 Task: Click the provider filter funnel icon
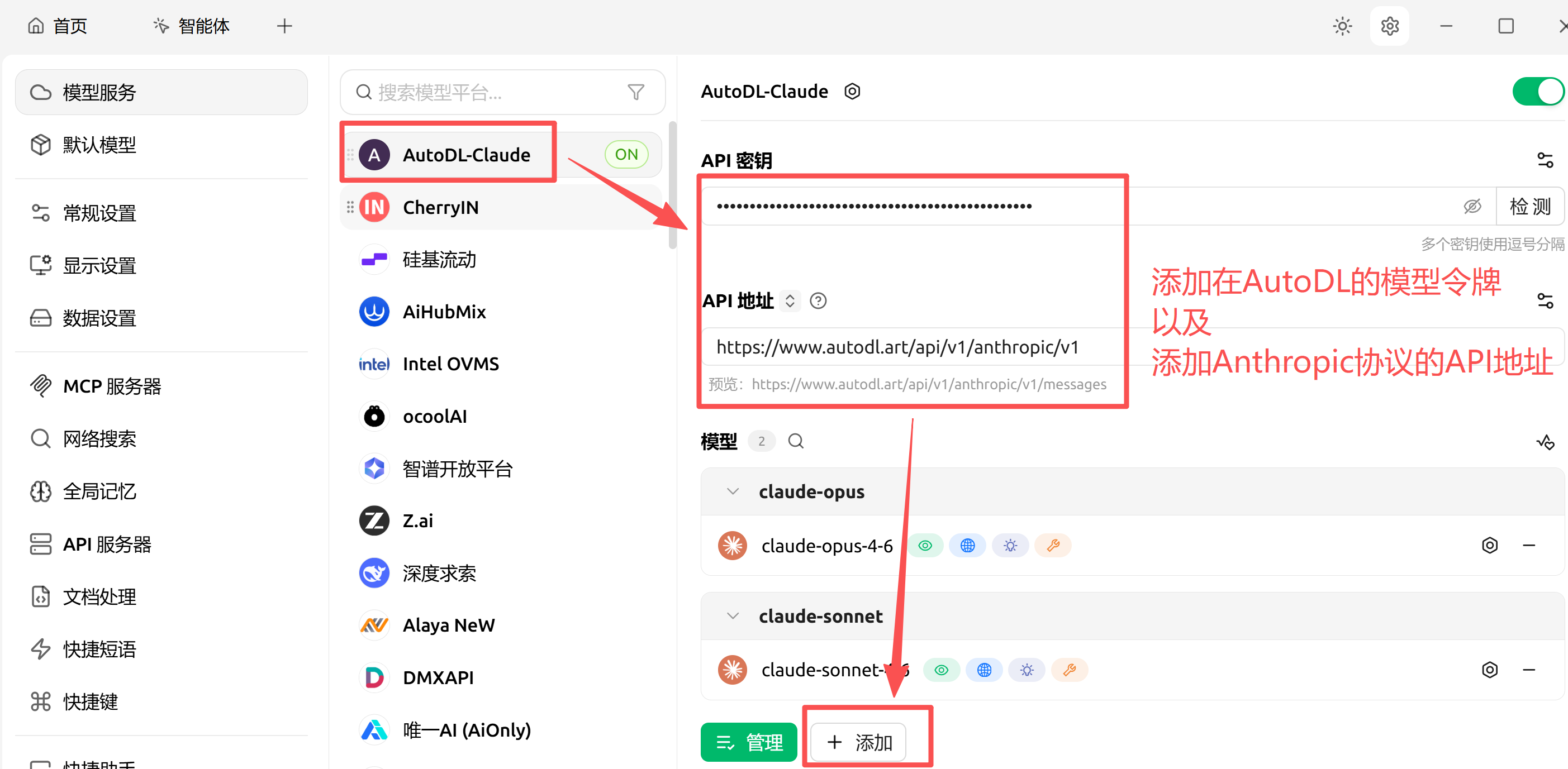pos(635,92)
